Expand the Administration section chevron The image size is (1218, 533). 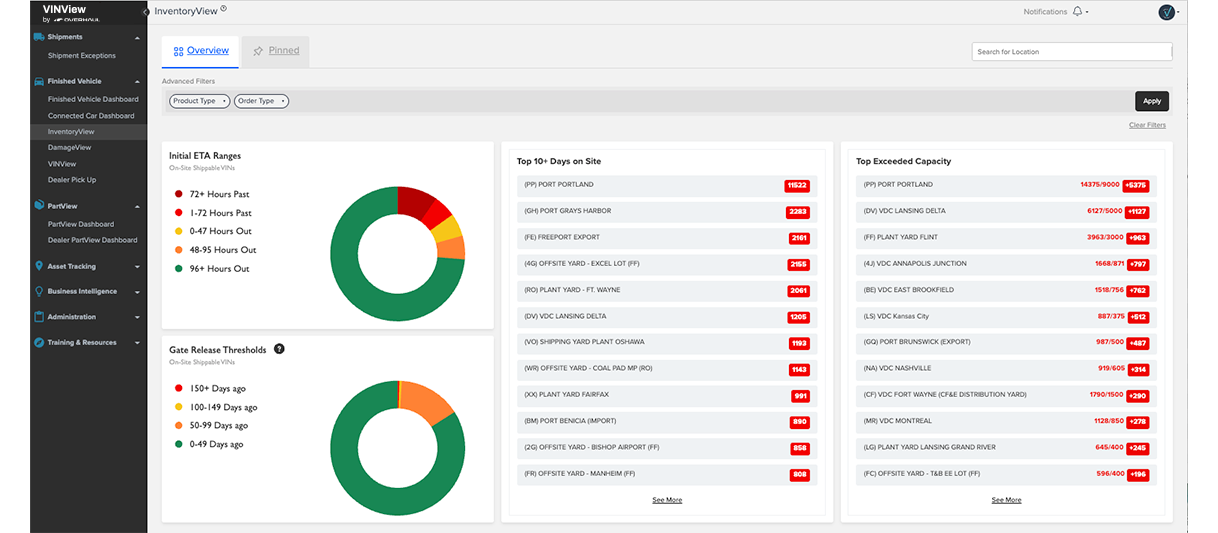click(137, 317)
